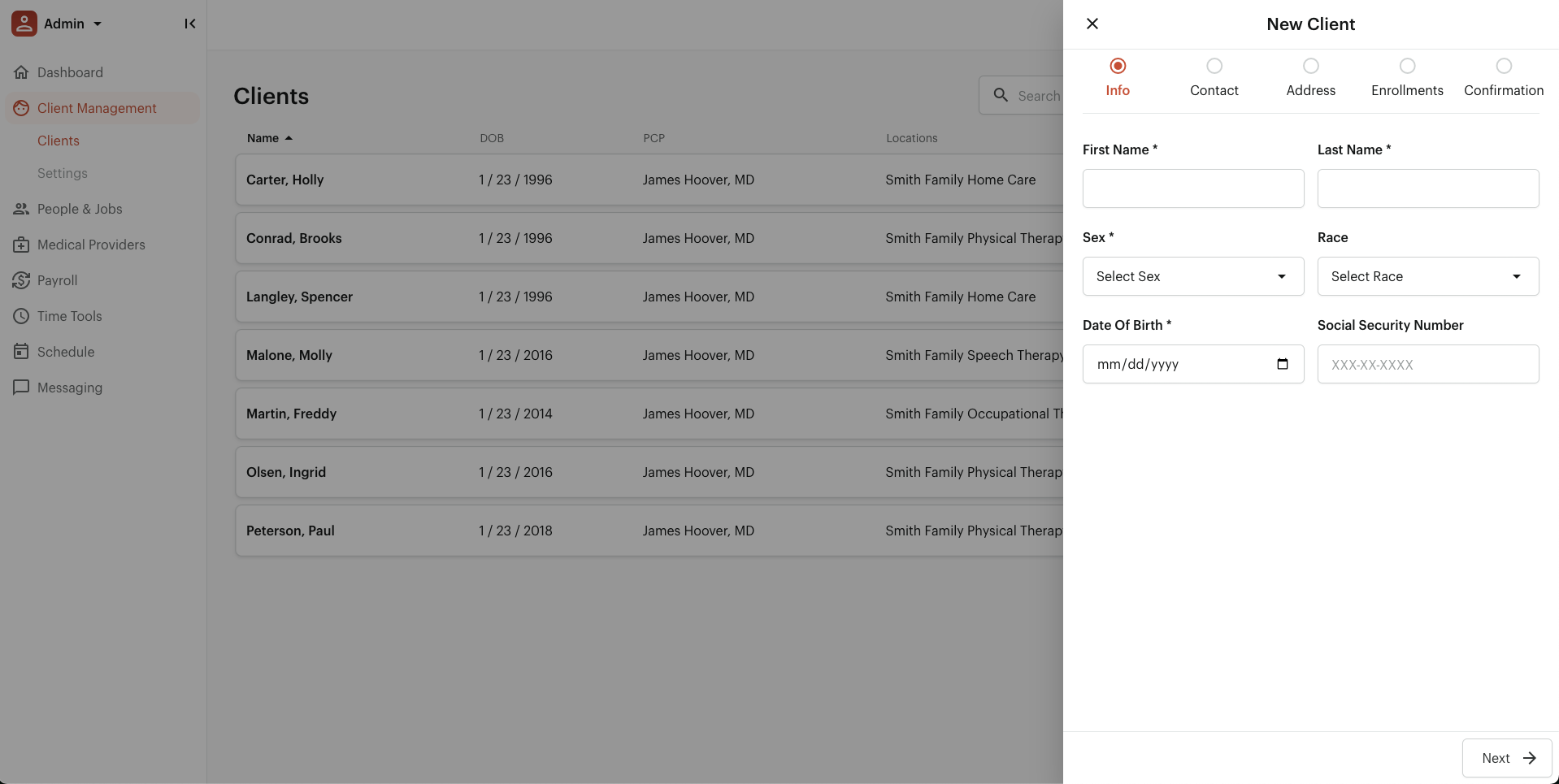Collapse the sidebar with the arrow icon
Image resolution: width=1559 pixels, height=784 pixels.
tap(189, 24)
